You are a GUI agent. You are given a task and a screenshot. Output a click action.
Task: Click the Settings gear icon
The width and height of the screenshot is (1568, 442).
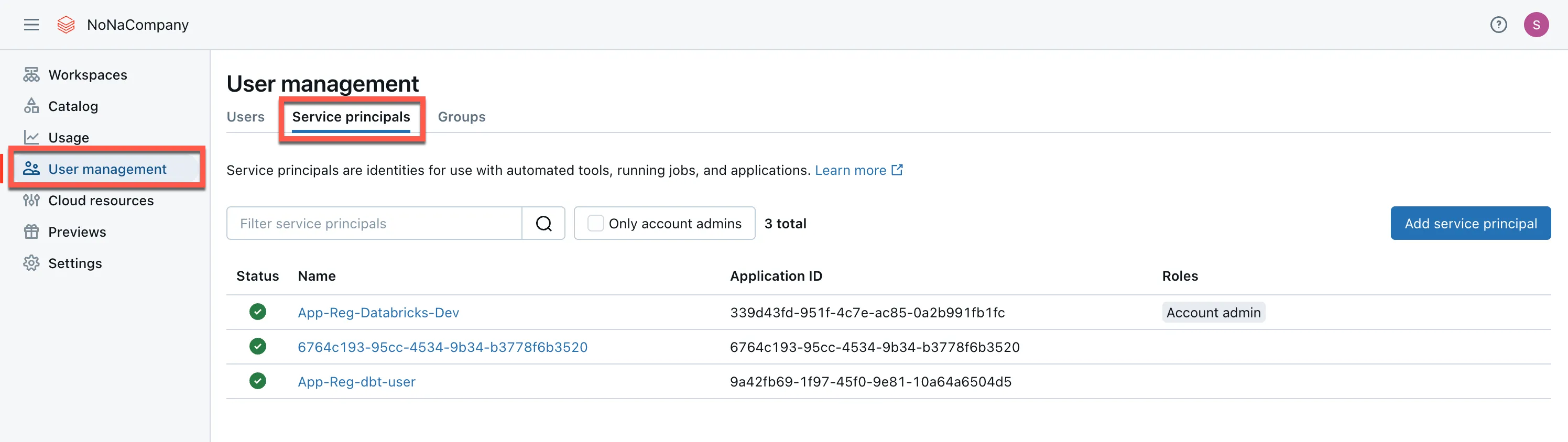click(31, 263)
